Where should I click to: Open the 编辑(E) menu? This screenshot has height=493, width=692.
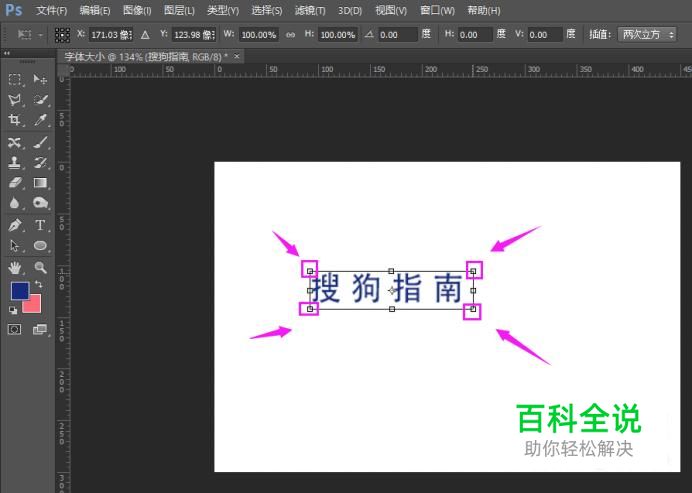coord(95,10)
